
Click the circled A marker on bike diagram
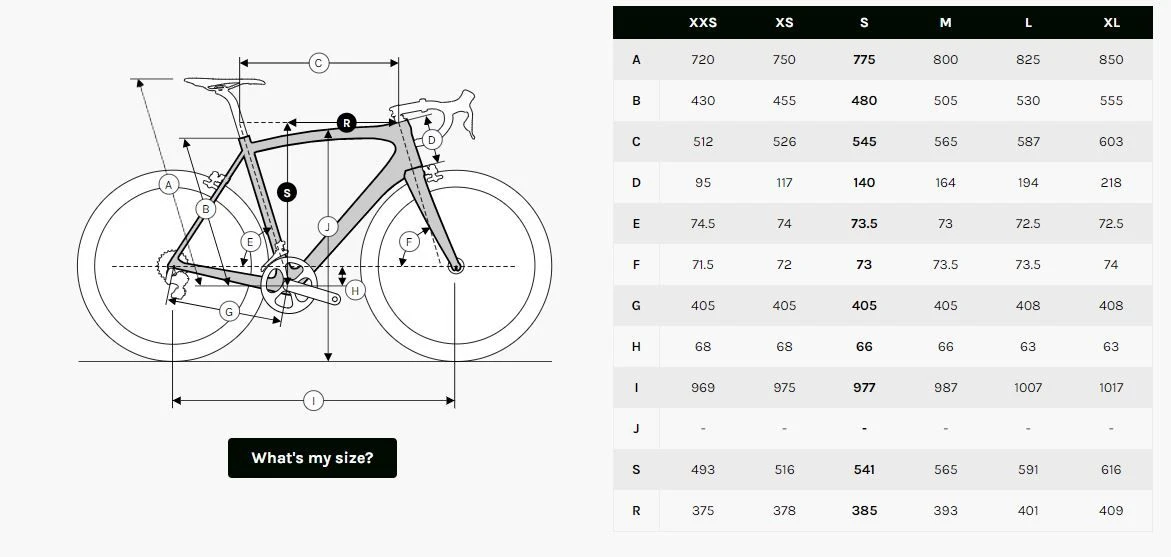click(168, 185)
